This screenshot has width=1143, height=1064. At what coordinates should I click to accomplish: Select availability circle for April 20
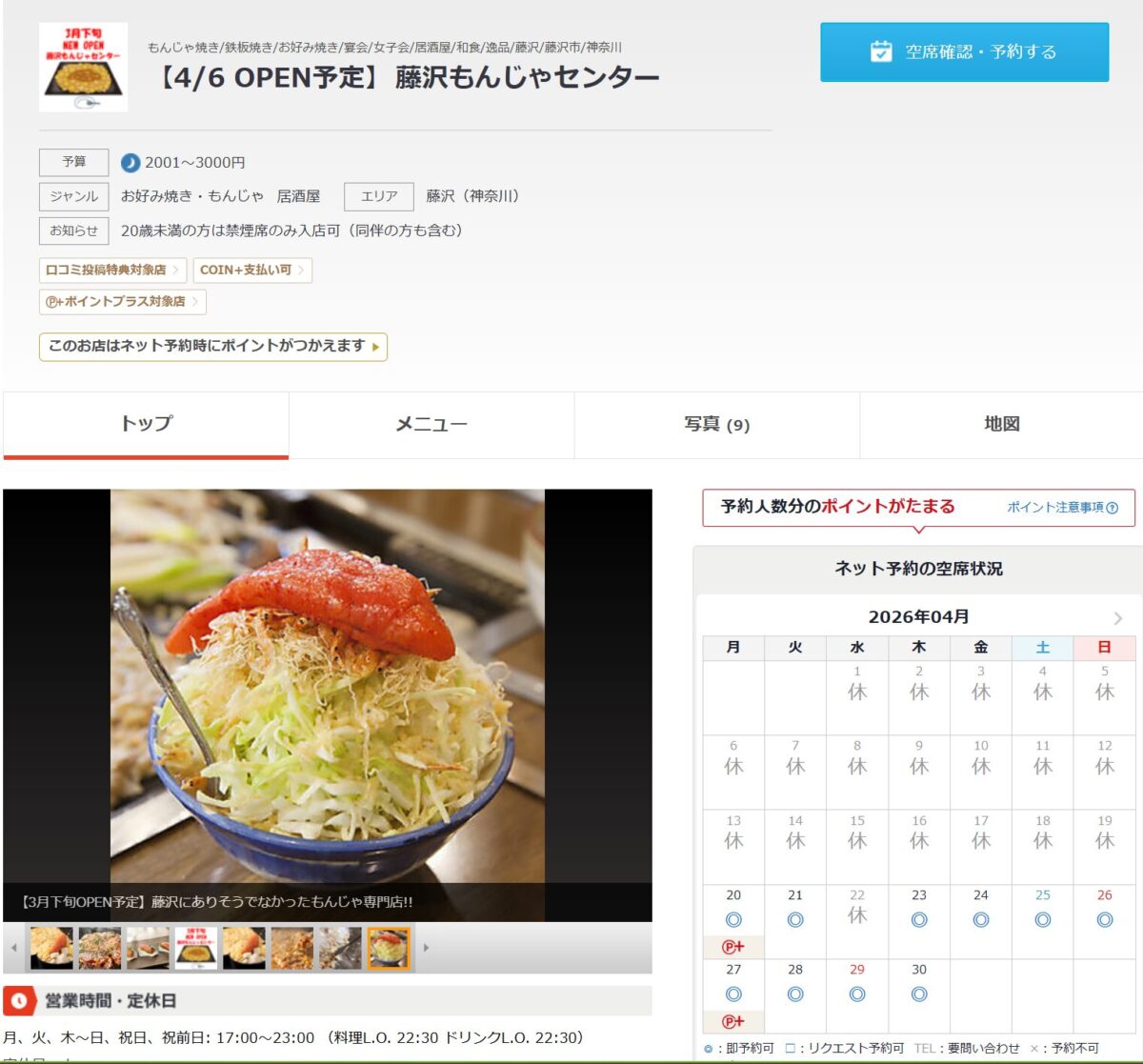pos(733,920)
